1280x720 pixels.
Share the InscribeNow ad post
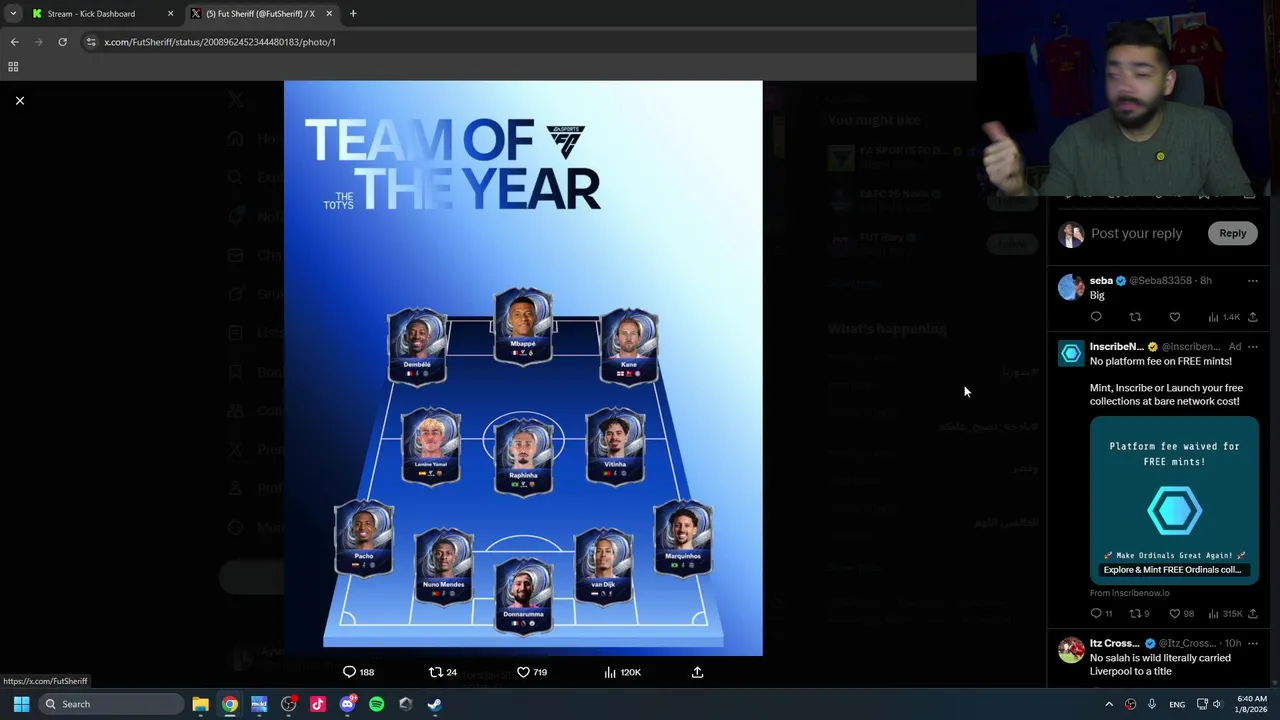(1252, 613)
